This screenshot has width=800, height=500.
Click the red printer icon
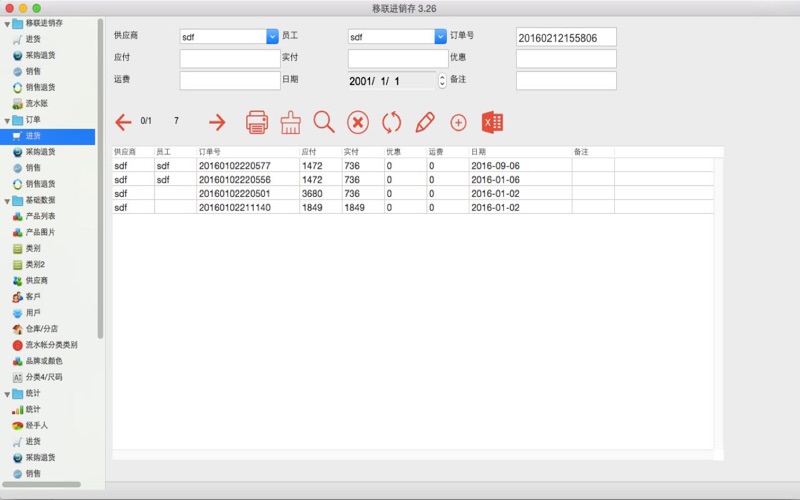click(257, 122)
